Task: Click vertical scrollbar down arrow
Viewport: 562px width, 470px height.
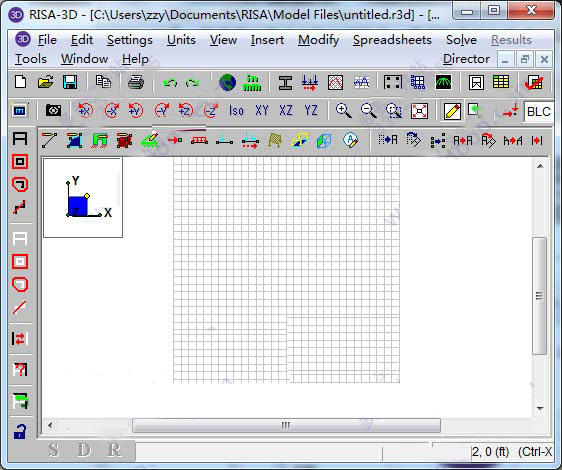Action: coord(540,408)
